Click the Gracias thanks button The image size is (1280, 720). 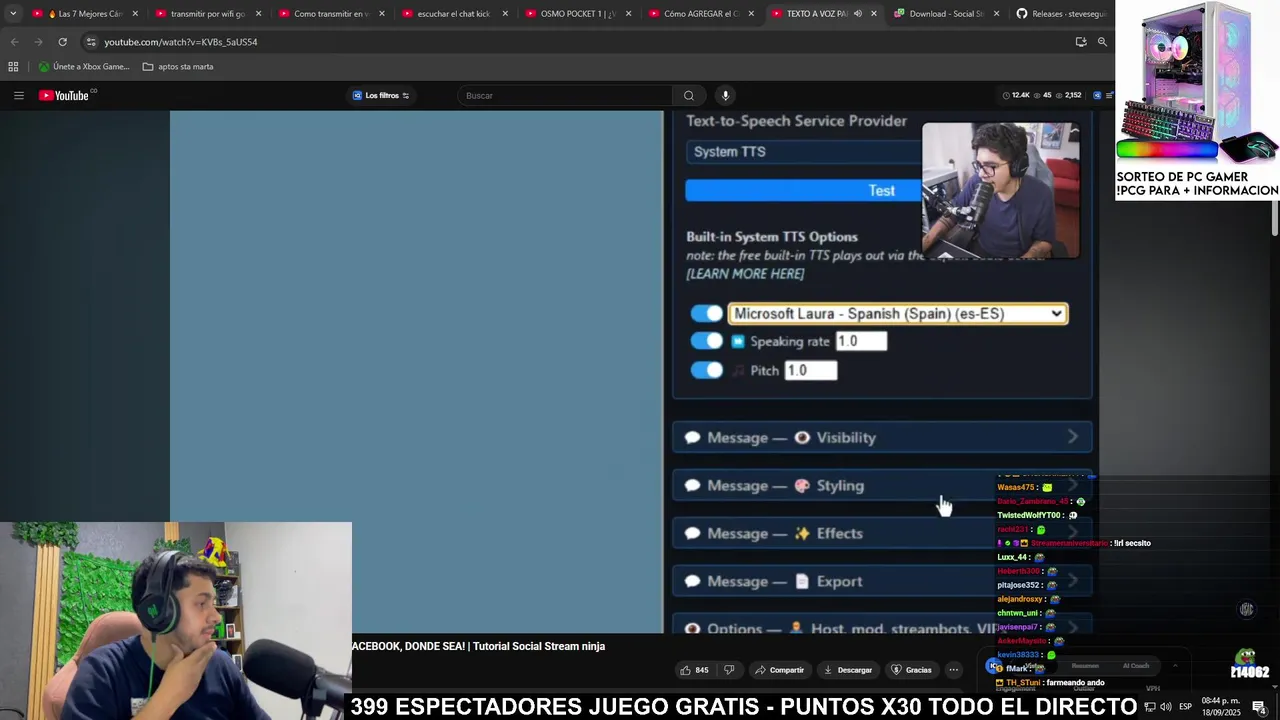coord(911,670)
